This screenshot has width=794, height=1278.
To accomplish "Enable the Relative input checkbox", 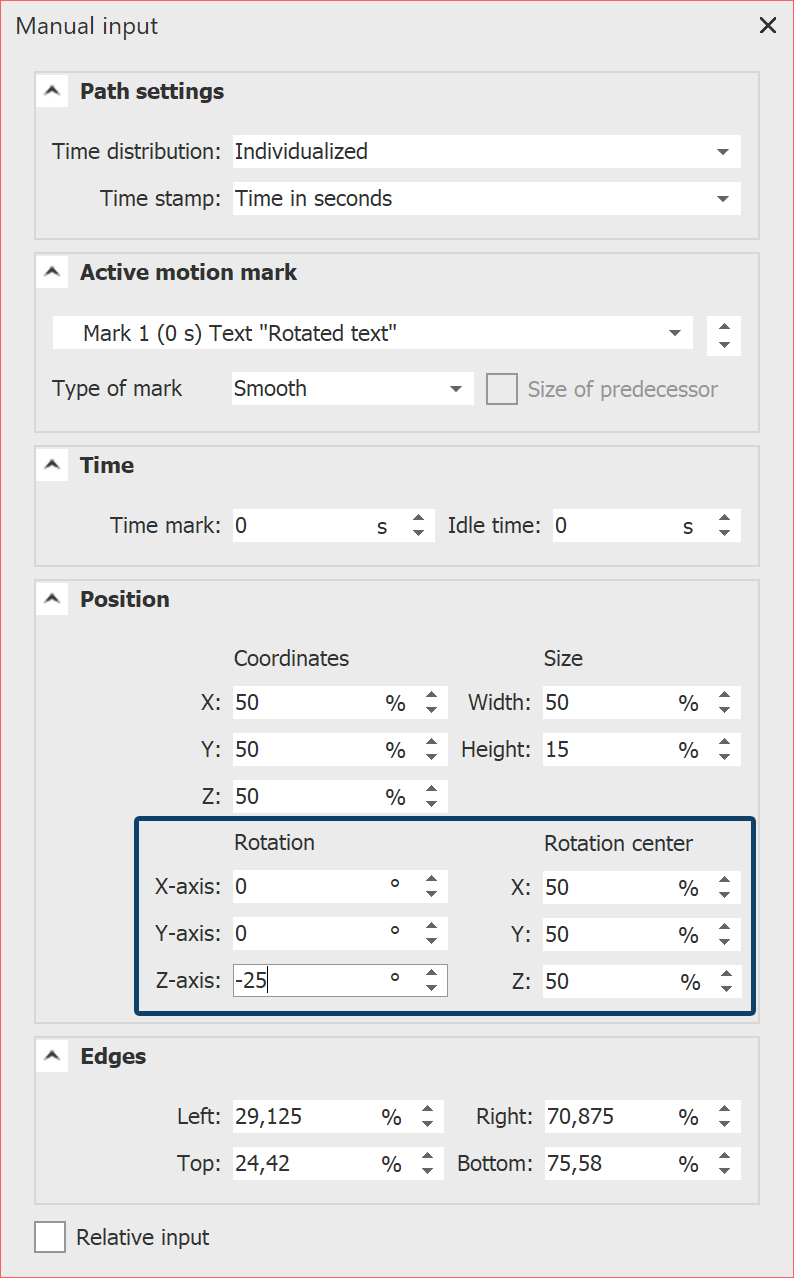I will coord(50,1237).
